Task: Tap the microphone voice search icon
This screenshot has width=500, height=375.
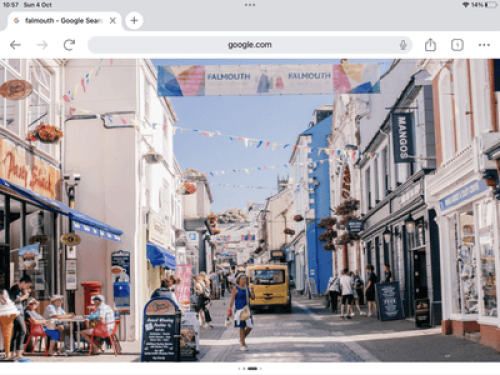Action: 403,45
